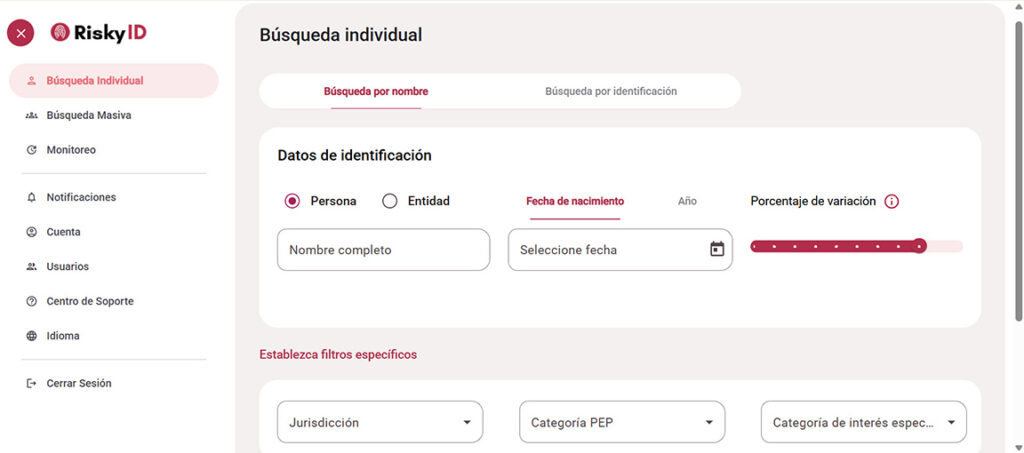
Task: Switch to Búsqueda por identificación tab
Action: (610, 91)
